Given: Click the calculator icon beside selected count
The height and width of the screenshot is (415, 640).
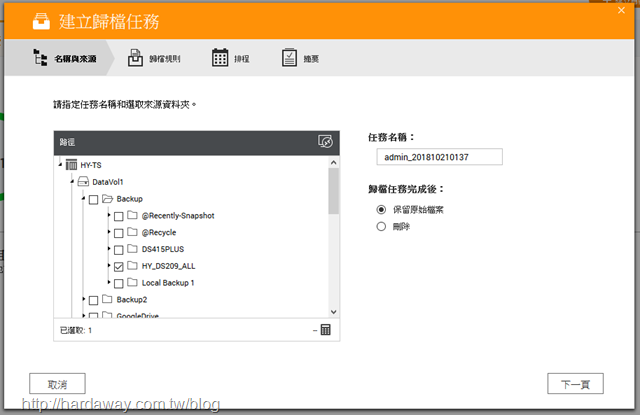Looking at the screenshot, I should [x=325, y=330].
